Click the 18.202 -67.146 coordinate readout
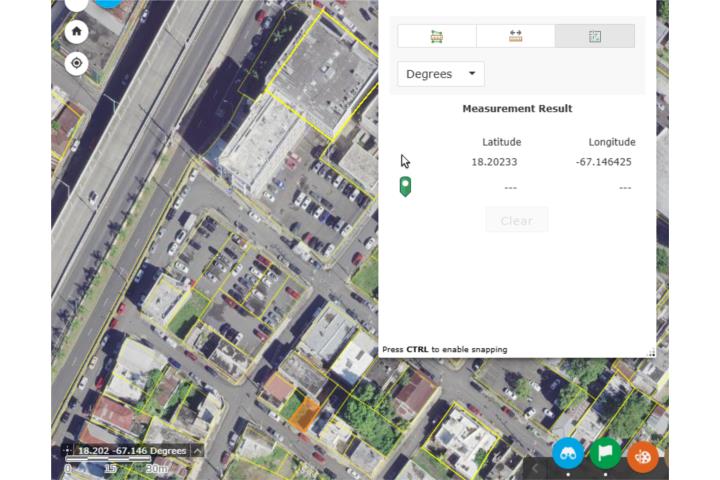 133,451
